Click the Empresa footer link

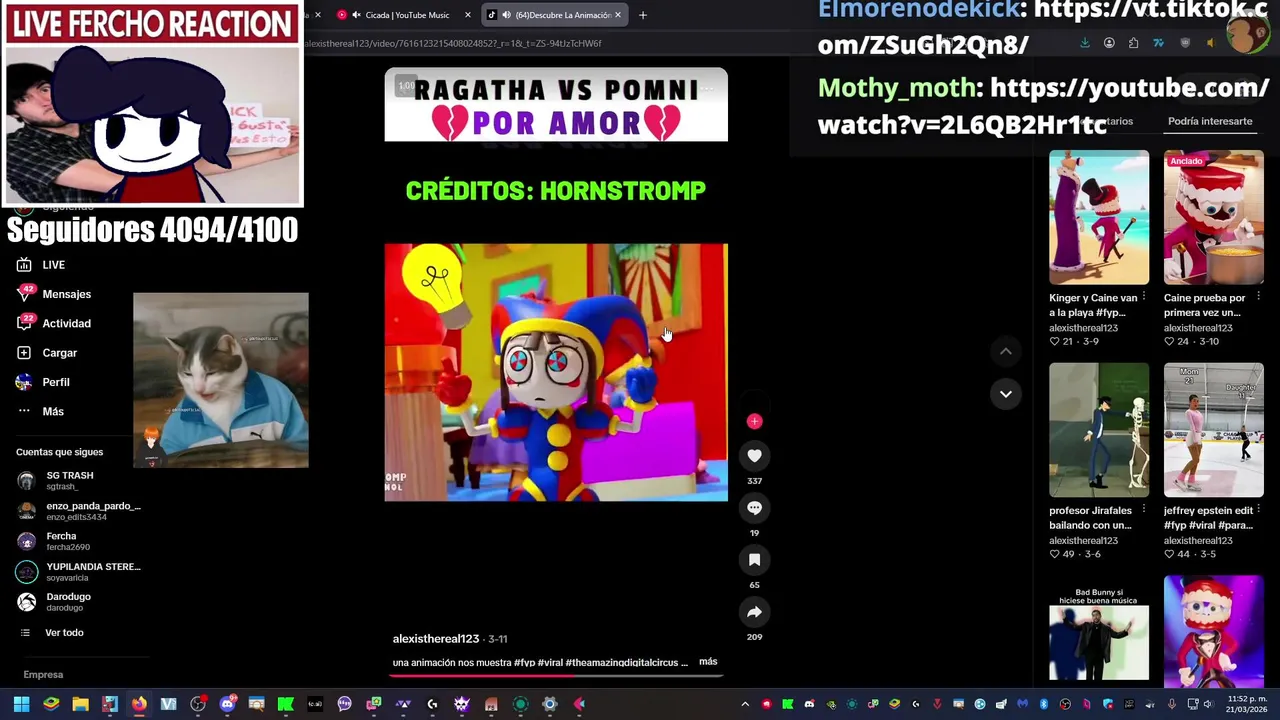tap(43, 675)
